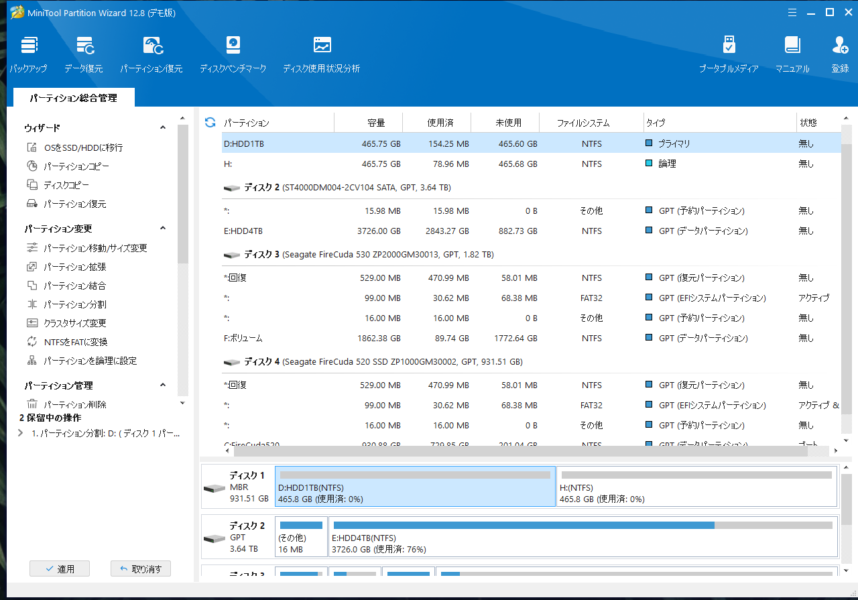Sort by タイプ column header
This screenshot has width=858, height=600.
pos(720,123)
